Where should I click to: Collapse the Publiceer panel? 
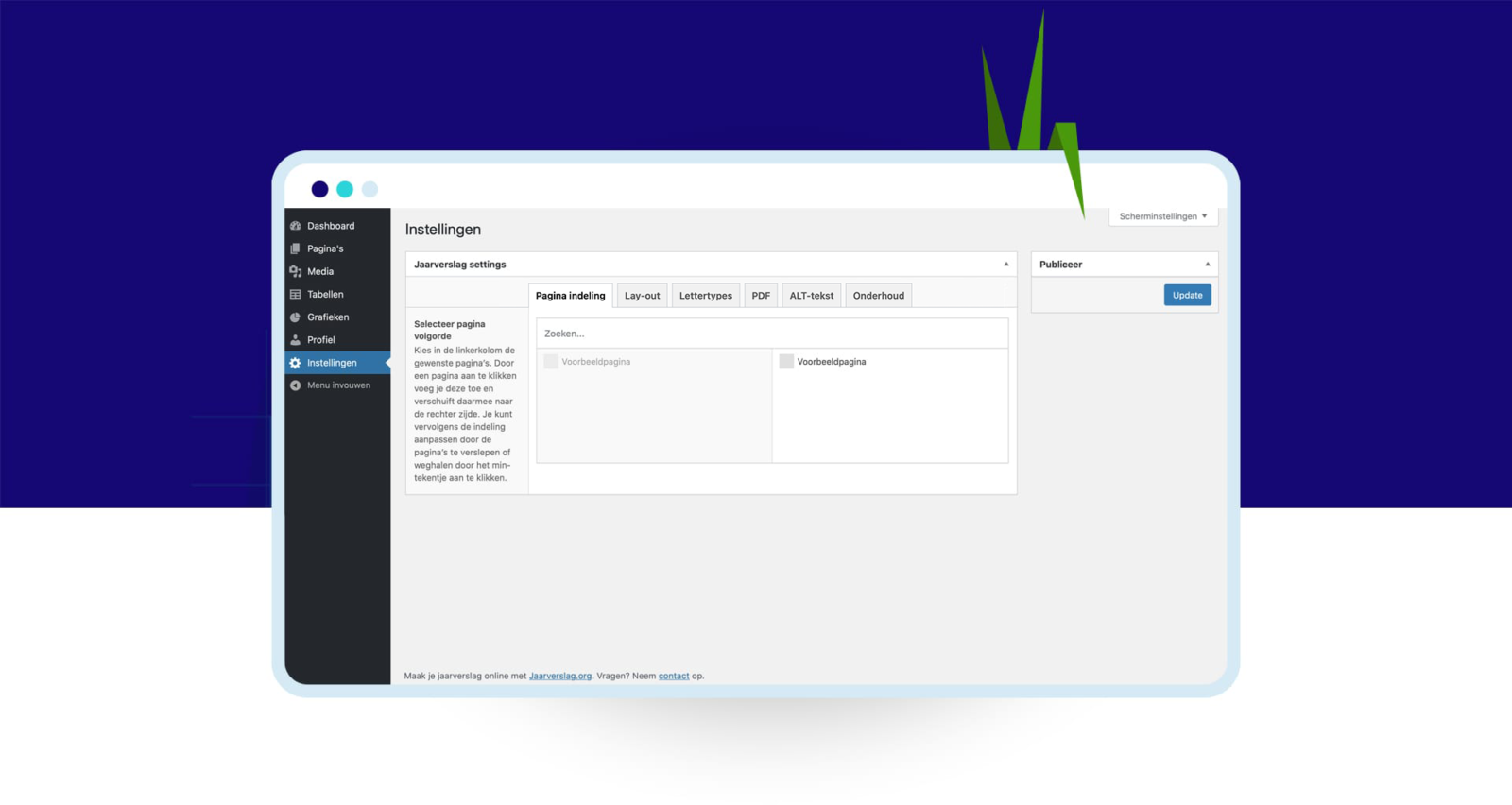coord(1207,265)
